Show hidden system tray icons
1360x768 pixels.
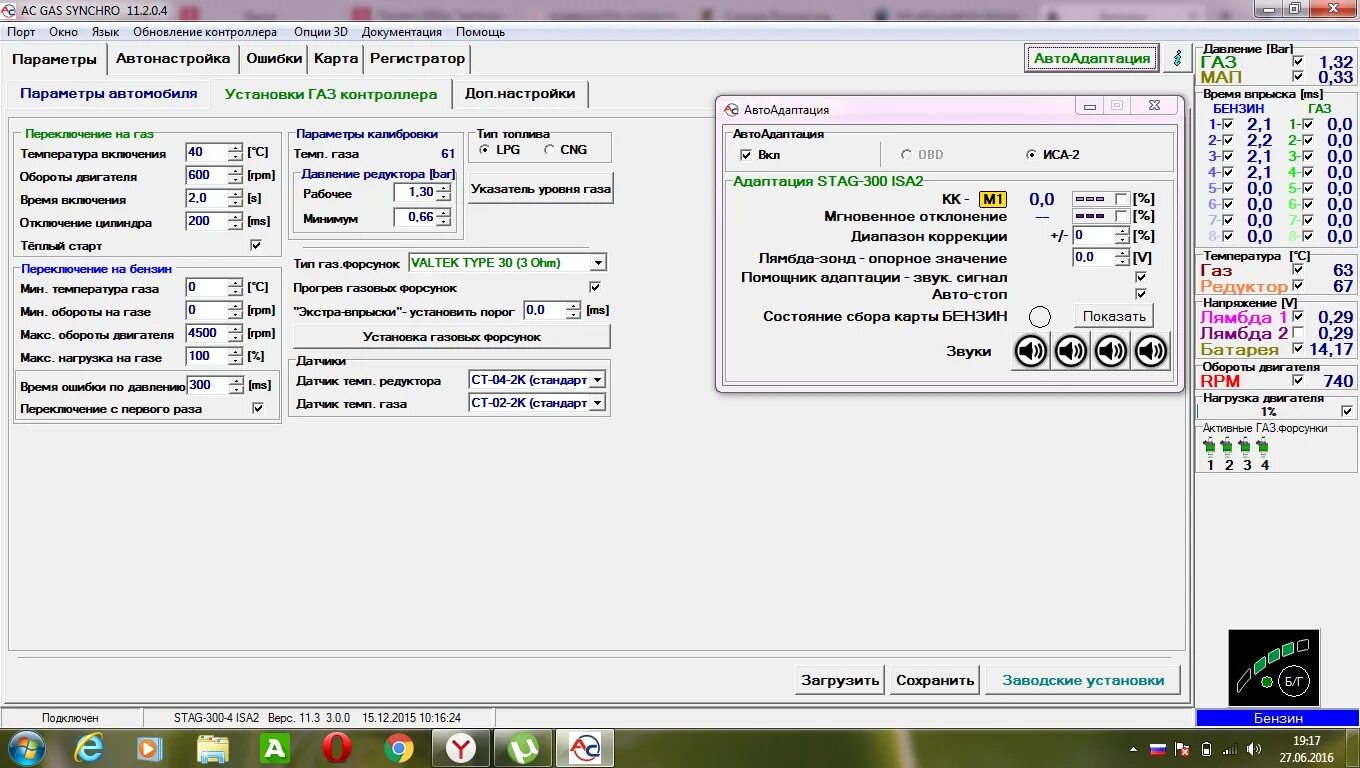[1134, 748]
